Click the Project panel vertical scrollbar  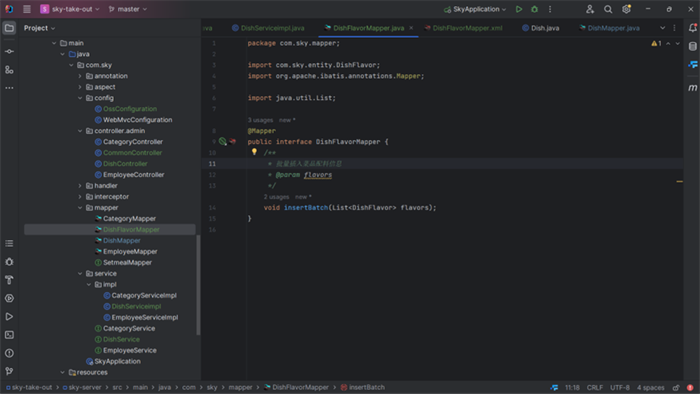tap(198, 285)
